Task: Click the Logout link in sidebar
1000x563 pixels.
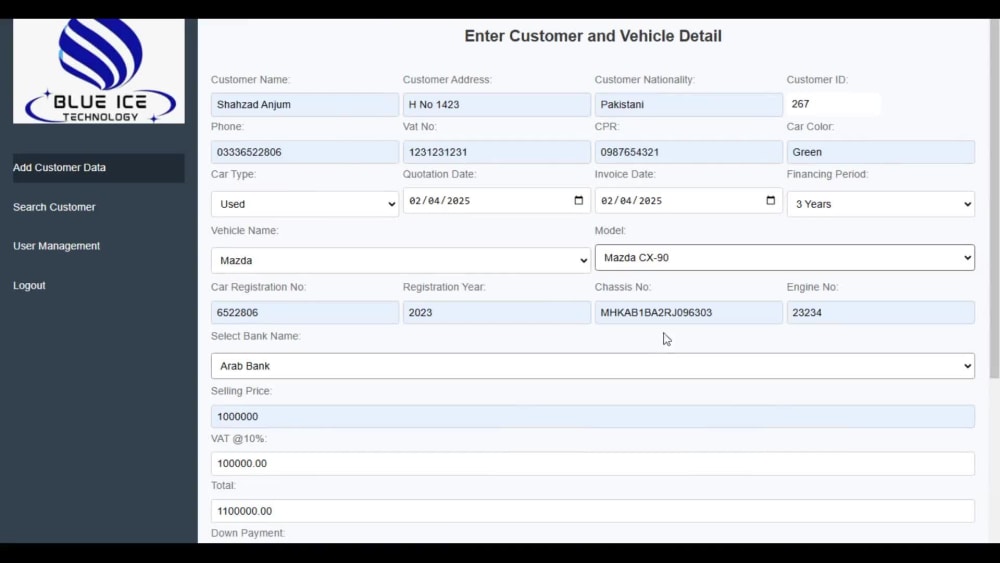Action: click(x=29, y=286)
